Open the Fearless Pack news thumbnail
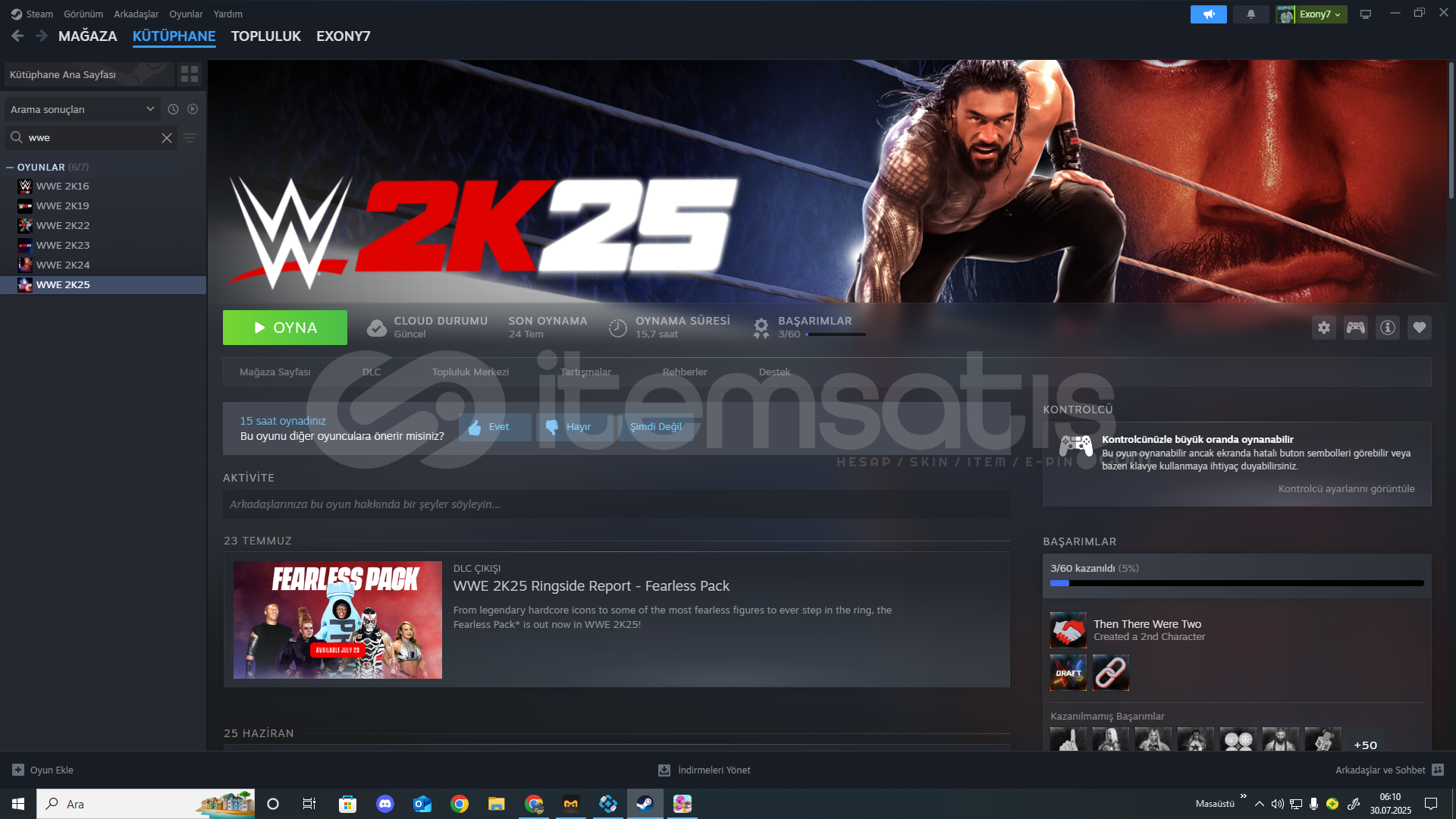The height and width of the screenshot is (819, 1456). point(337,620)
